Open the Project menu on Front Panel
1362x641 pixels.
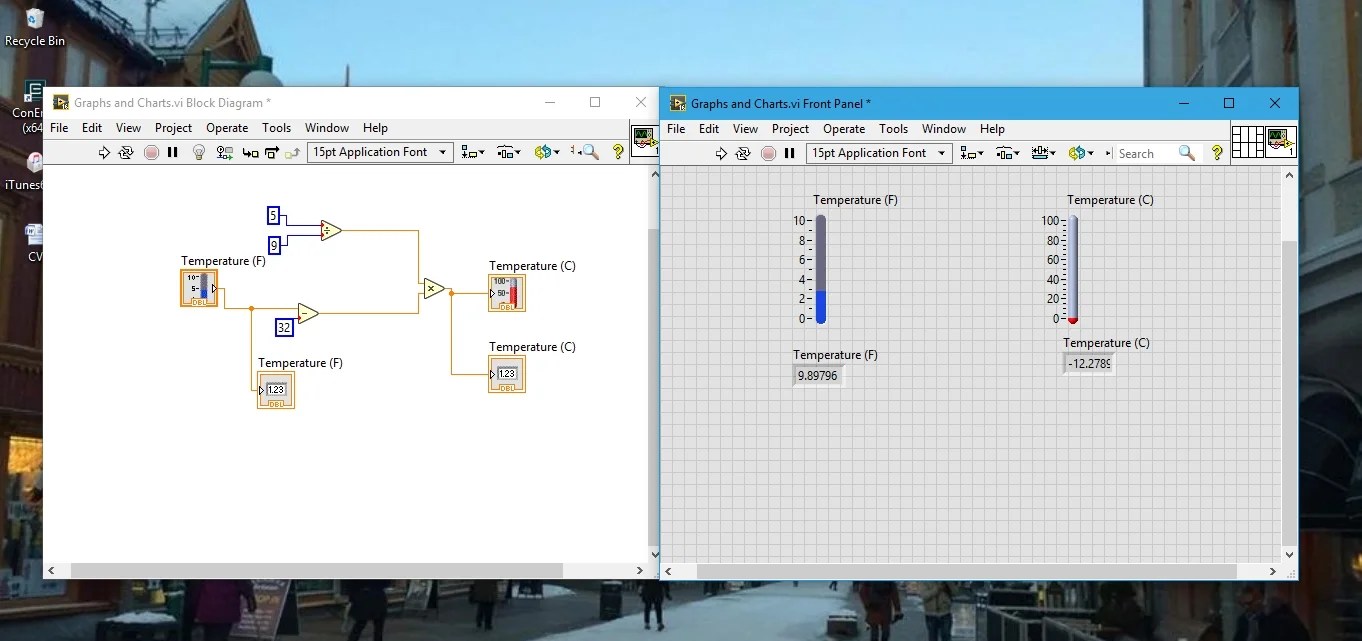[x=790, y=129]
